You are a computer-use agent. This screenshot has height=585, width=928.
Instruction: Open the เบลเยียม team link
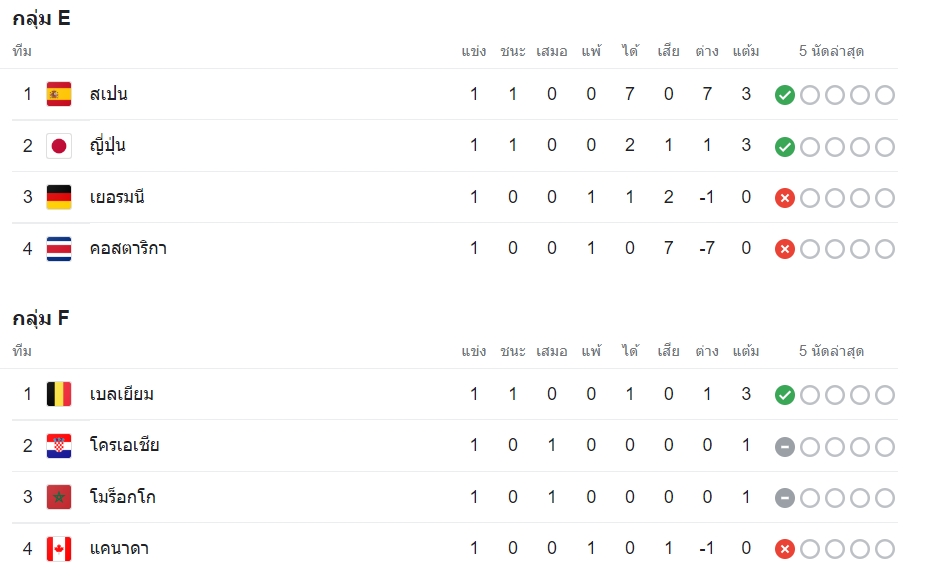click(121, 394)
